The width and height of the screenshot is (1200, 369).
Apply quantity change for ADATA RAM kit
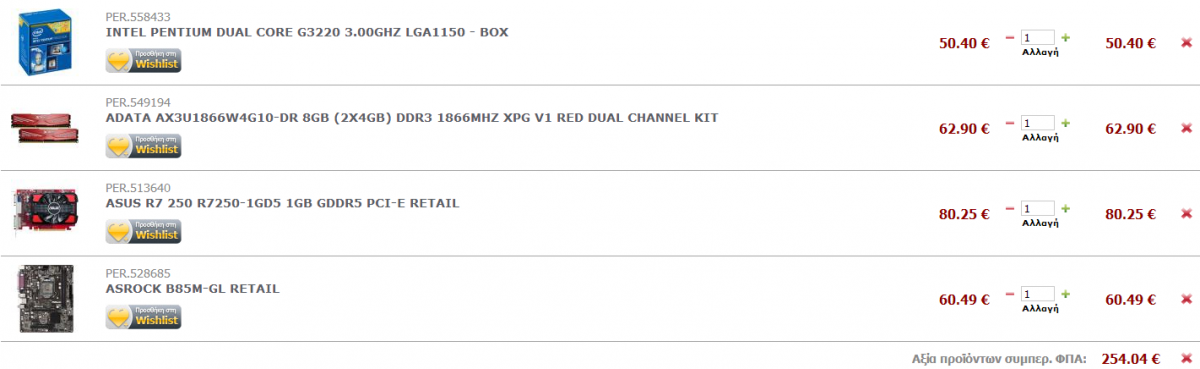pyautogui.click(x=1039, y=138)
